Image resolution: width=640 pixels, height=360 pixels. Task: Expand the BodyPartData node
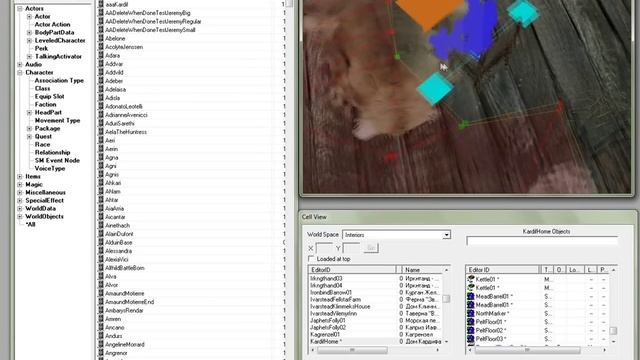[x=29, y=33]
